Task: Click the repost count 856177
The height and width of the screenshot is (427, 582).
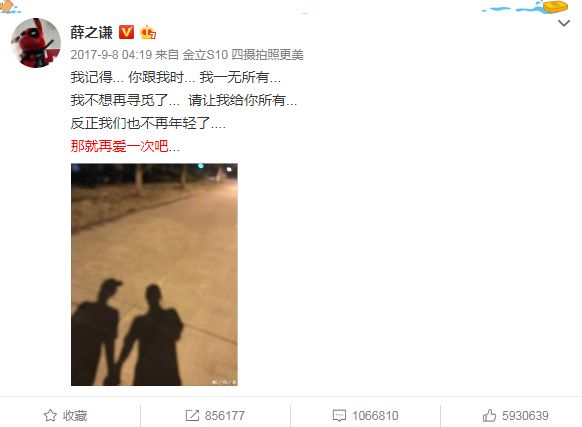Action: click(x=225, y=415)
